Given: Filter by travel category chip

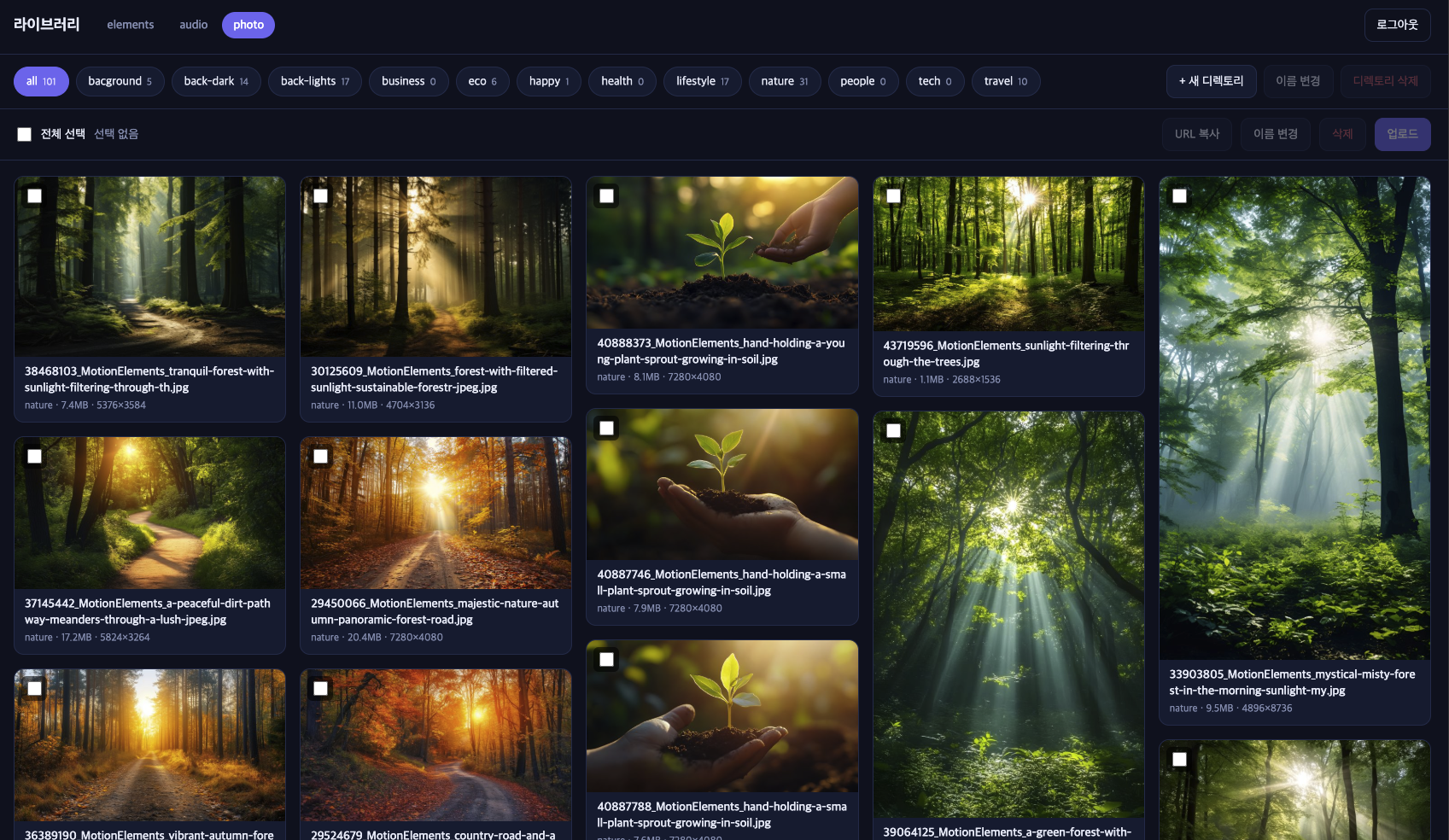Looking at the screenshot, I should 1006,81.
